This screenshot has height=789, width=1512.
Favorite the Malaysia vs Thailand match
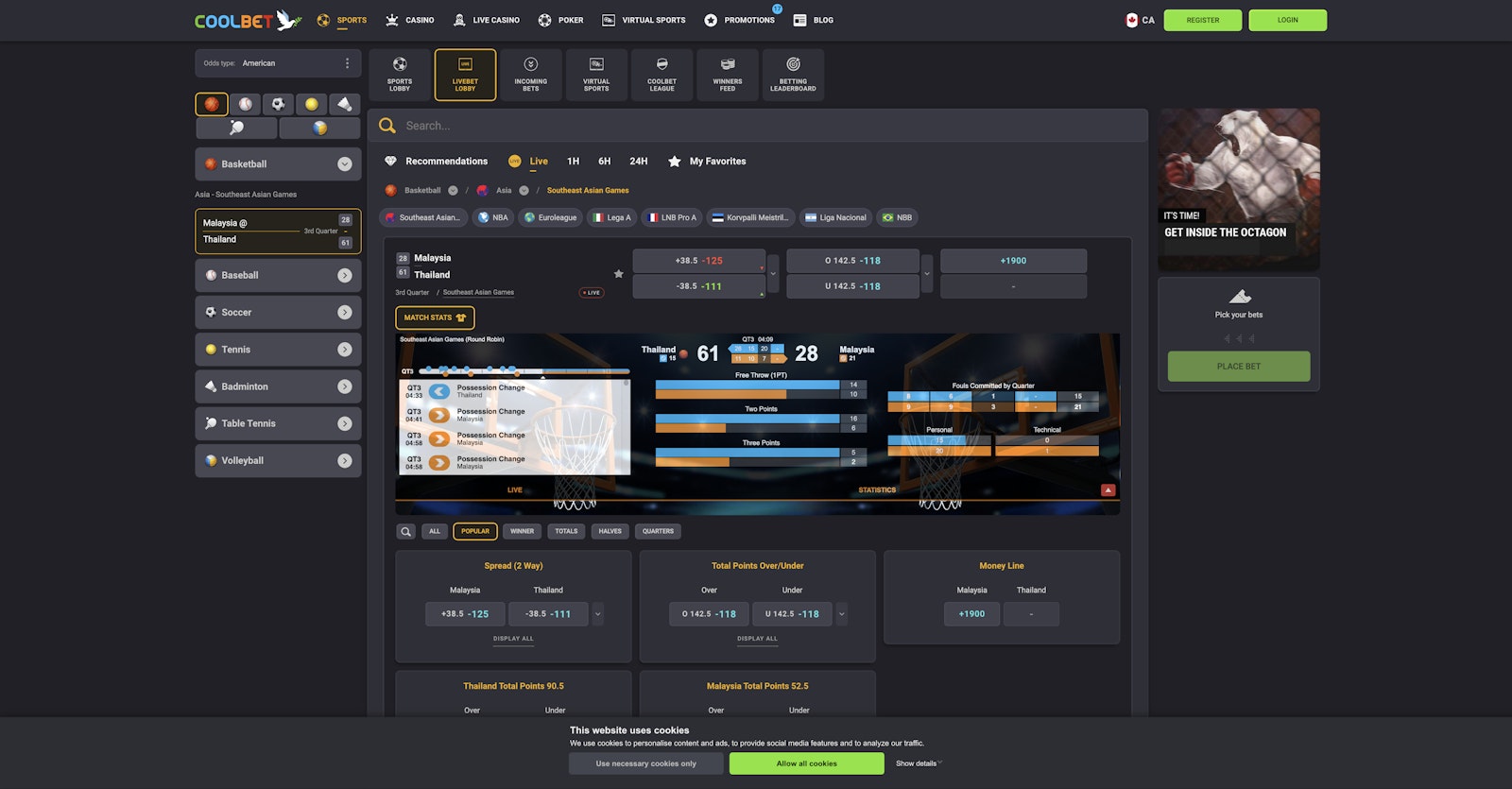tap(618, 274)
